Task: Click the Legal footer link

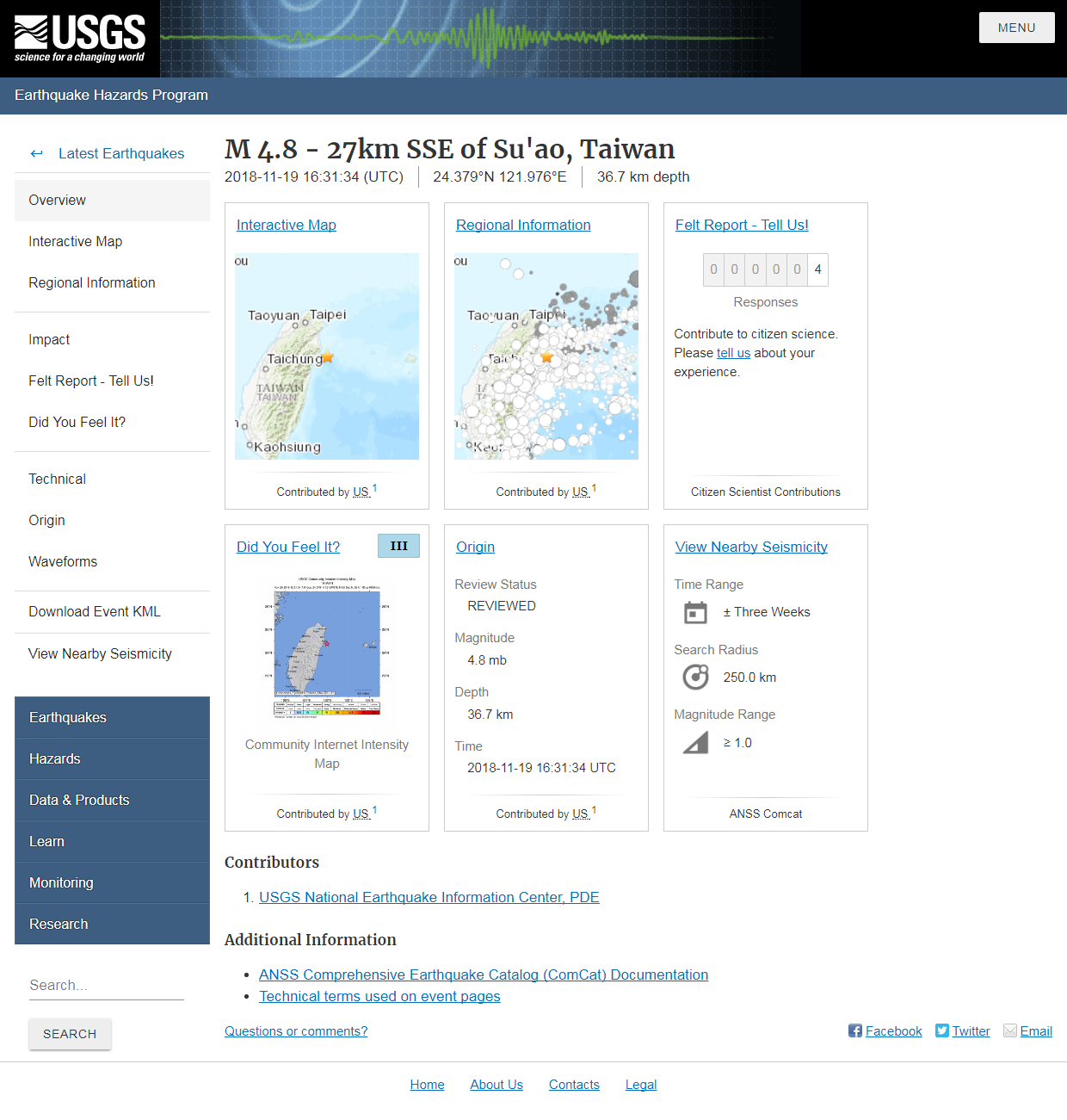Action: 641,1085
